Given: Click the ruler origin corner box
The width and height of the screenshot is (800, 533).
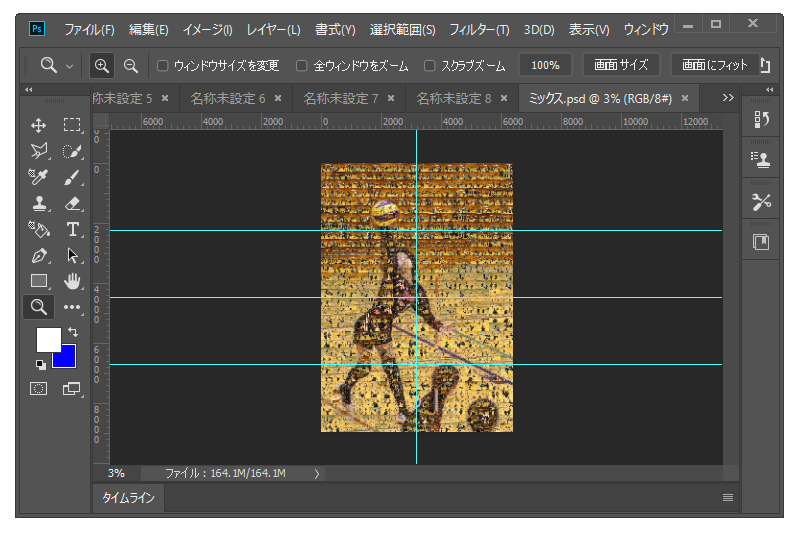Looking at the screenshot, I should pos(101,121).
